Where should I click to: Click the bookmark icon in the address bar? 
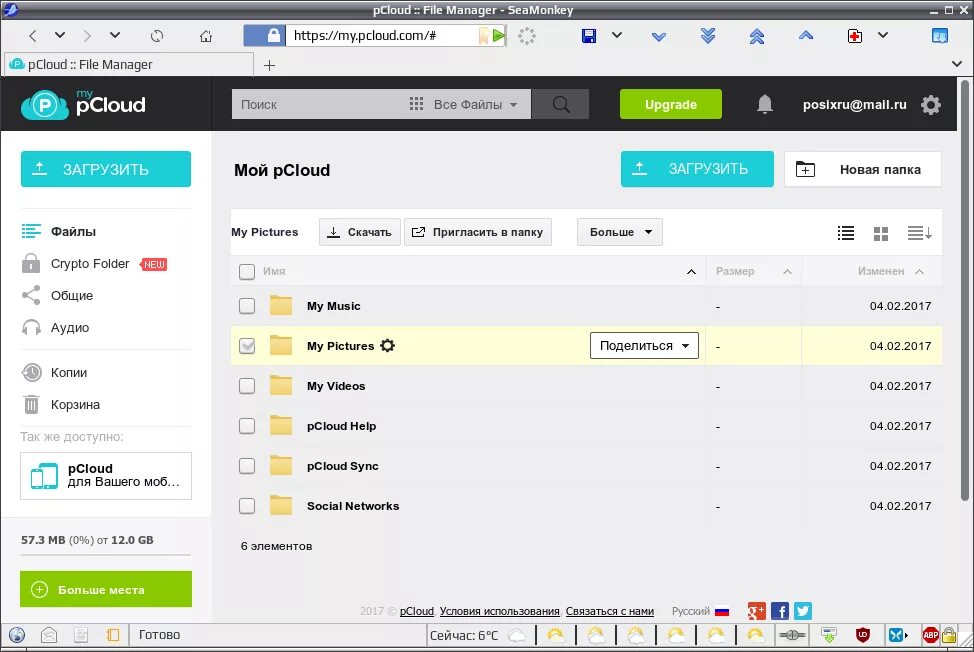pos(484,35)
